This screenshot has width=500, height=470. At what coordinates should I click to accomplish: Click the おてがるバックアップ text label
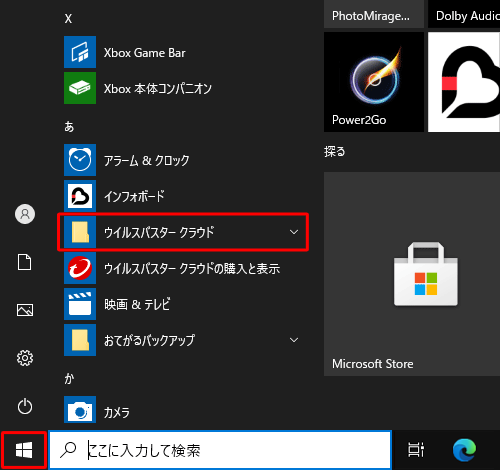point(149,340)
